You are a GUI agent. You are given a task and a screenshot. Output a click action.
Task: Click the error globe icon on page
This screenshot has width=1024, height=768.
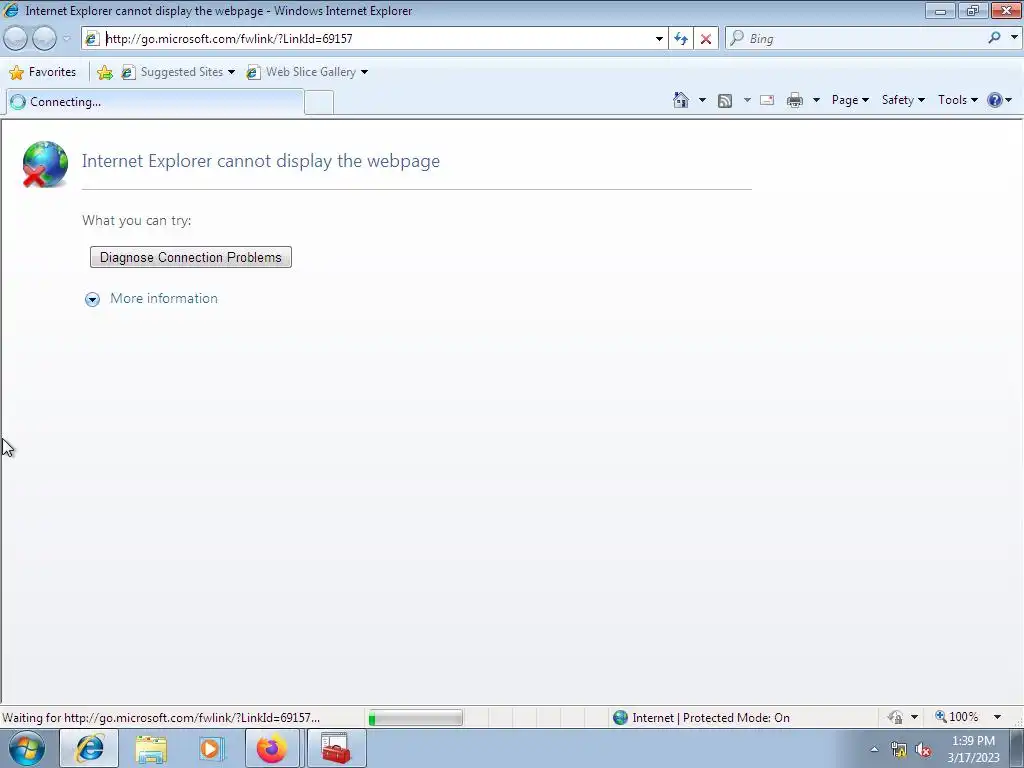(44, 164)
